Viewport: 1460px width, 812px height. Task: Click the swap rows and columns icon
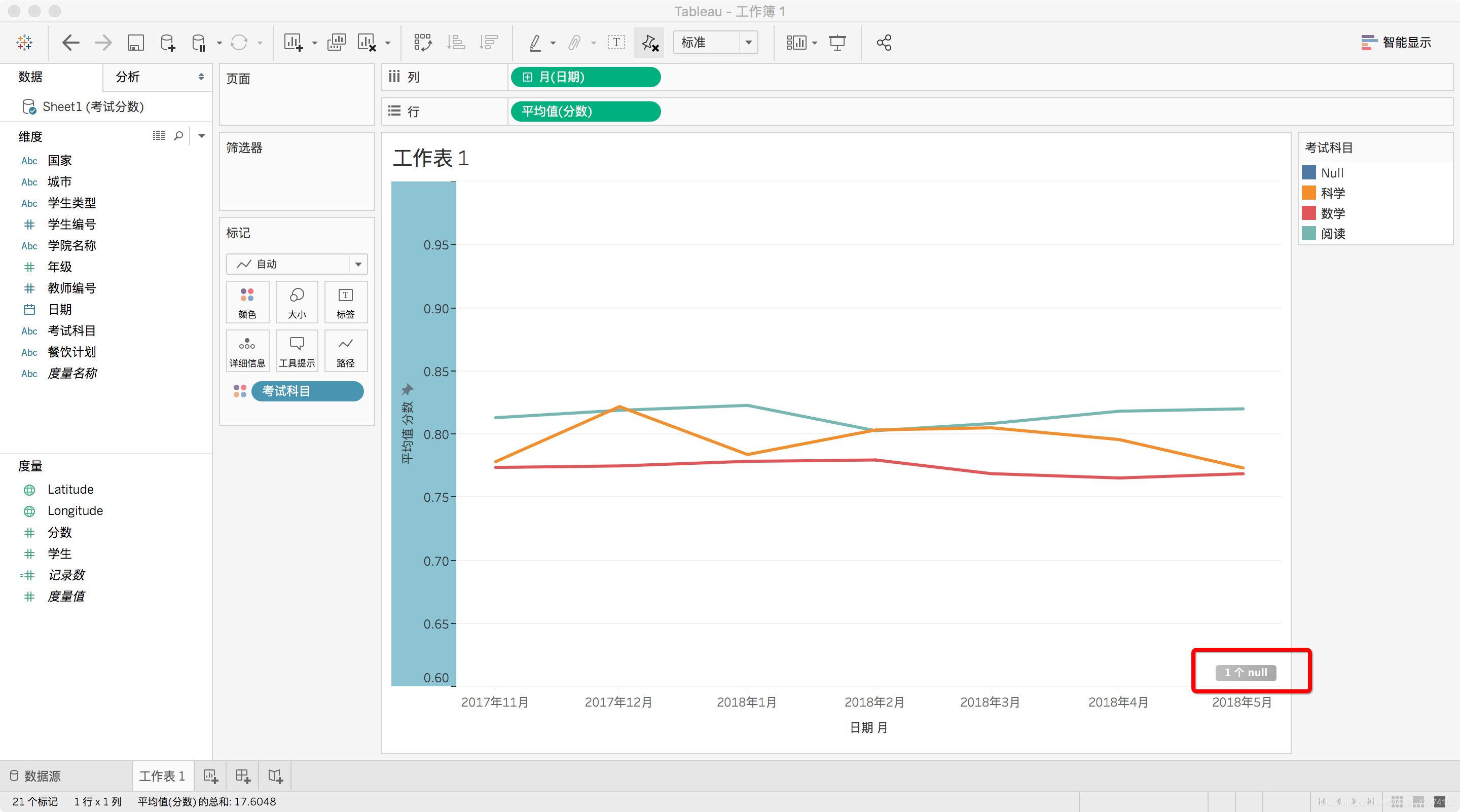point(423,43)
